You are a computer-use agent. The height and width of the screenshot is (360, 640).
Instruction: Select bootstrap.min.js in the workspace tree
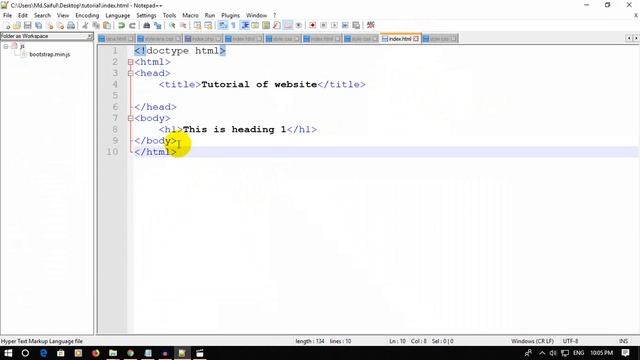[x=49, y=54]
